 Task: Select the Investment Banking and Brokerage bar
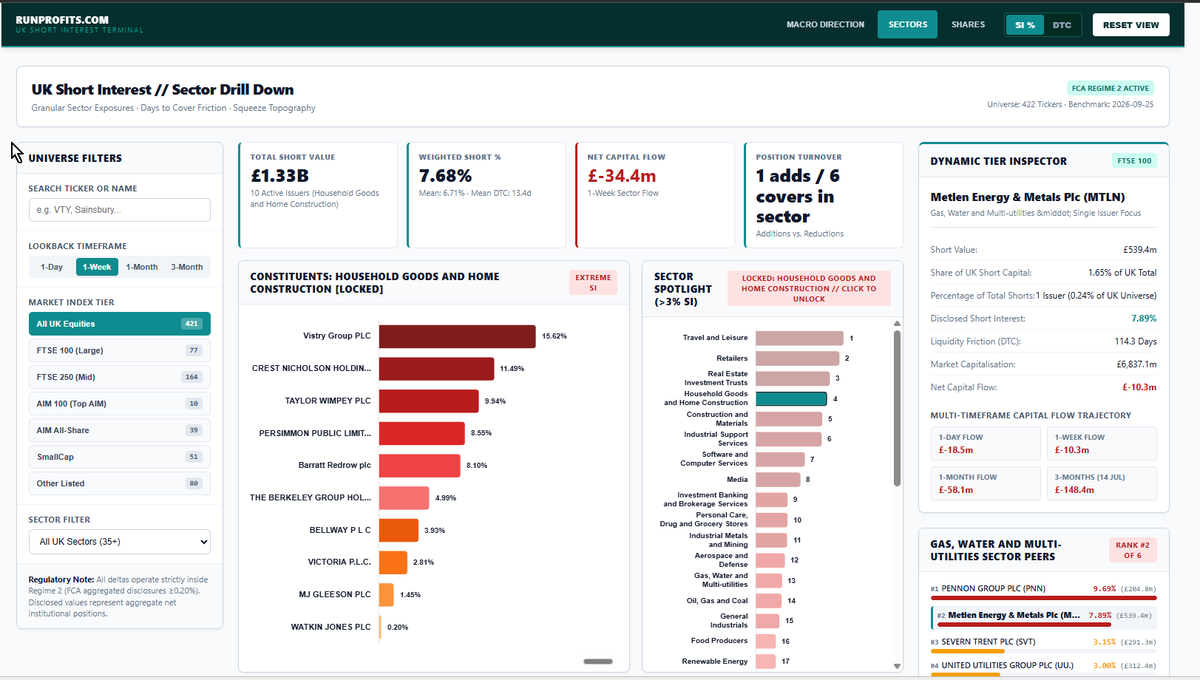[771, 499]
